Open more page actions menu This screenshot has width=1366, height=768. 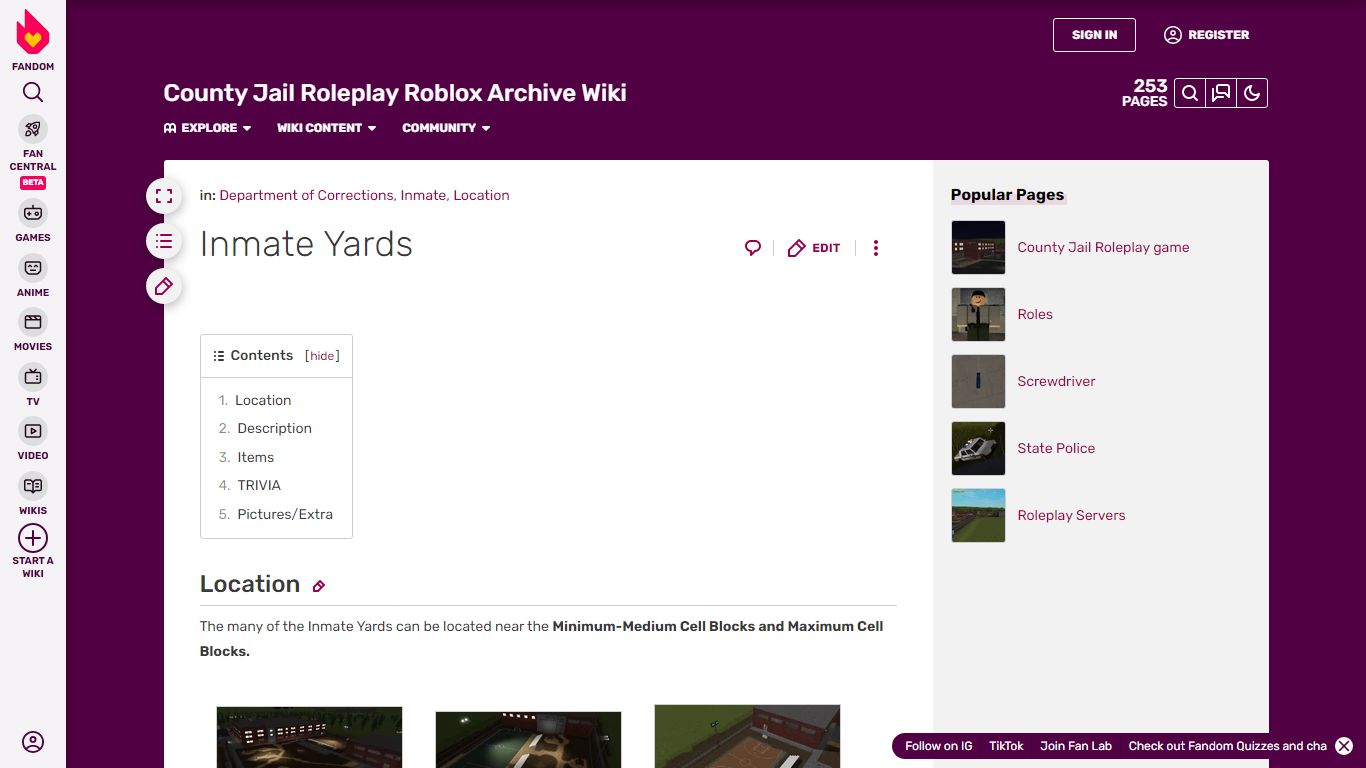pyautogui.click(x=876, y=248)
